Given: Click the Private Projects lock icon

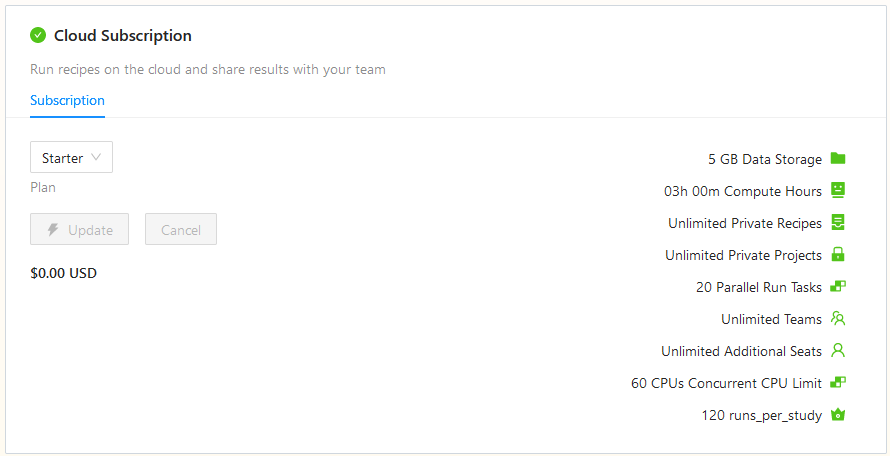Looking at the screenshot, I should [x=838, y=255].
